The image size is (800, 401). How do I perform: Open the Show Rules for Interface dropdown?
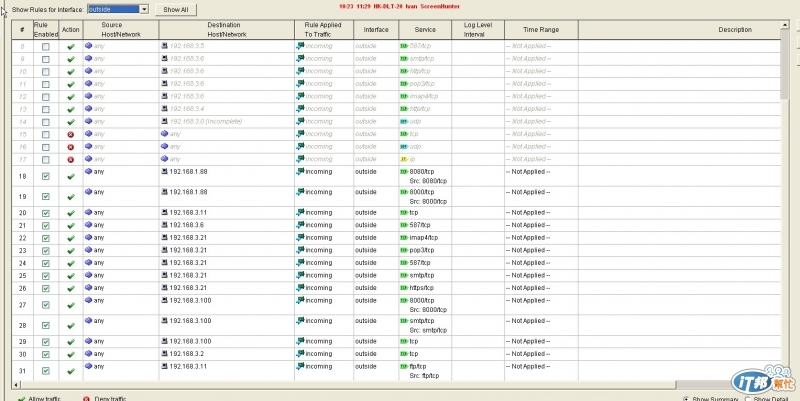click(144, 9)
